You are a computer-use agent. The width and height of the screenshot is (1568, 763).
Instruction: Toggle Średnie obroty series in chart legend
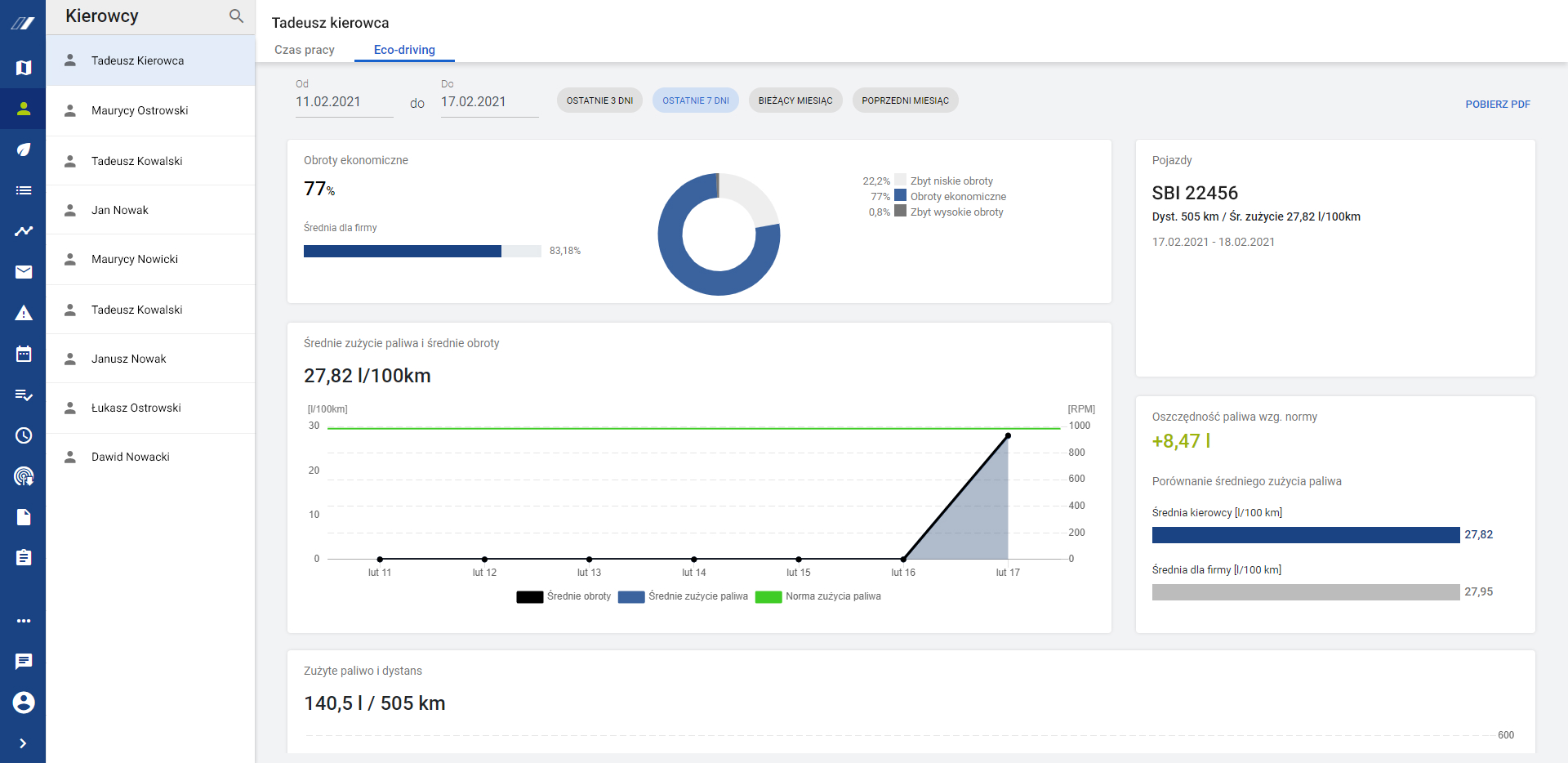pyautogui.click(x=563, y=596)
